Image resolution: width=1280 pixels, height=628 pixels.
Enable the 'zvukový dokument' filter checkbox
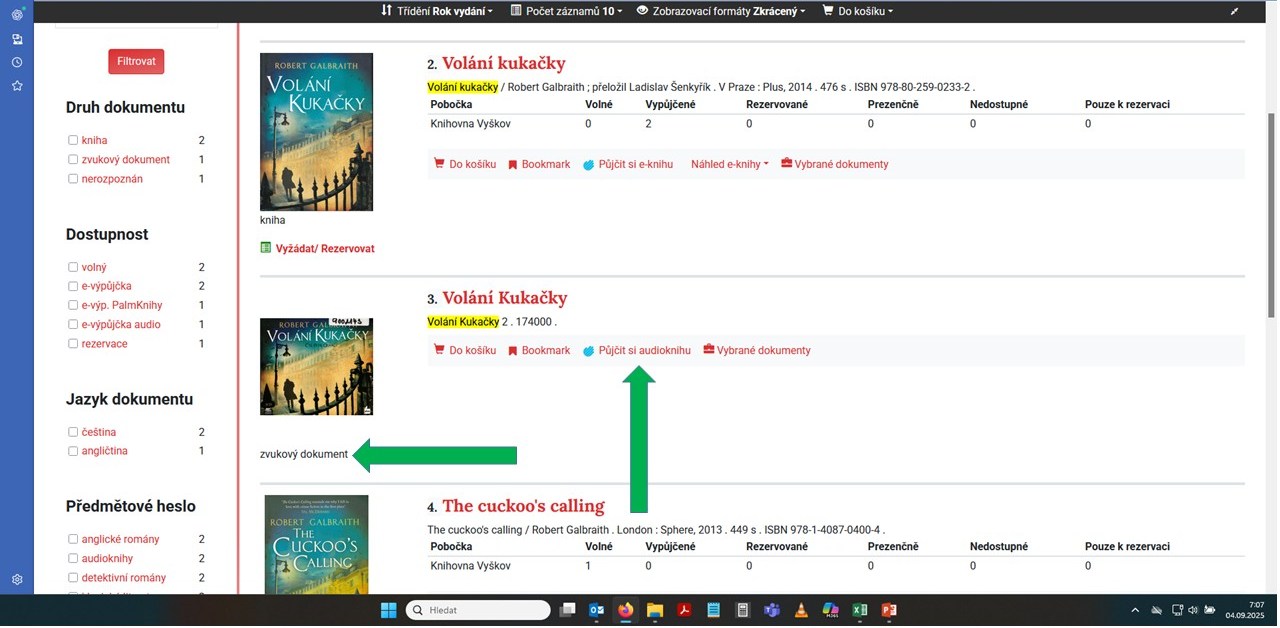73,160
